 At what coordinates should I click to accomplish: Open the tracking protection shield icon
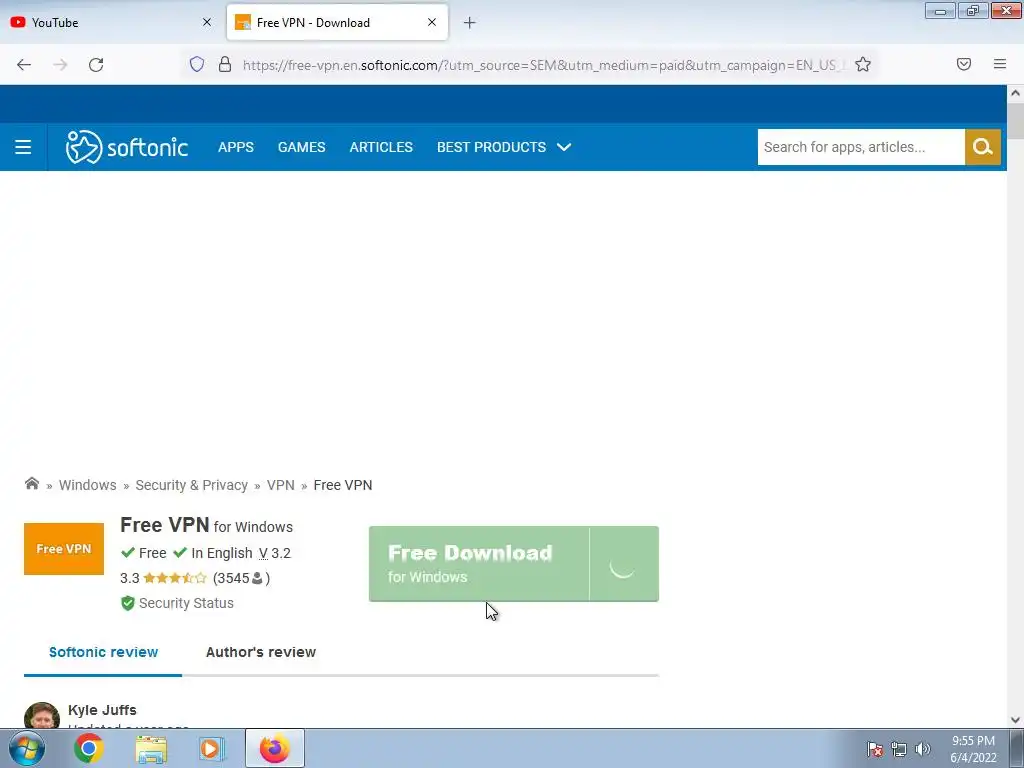tap(197, 64)
